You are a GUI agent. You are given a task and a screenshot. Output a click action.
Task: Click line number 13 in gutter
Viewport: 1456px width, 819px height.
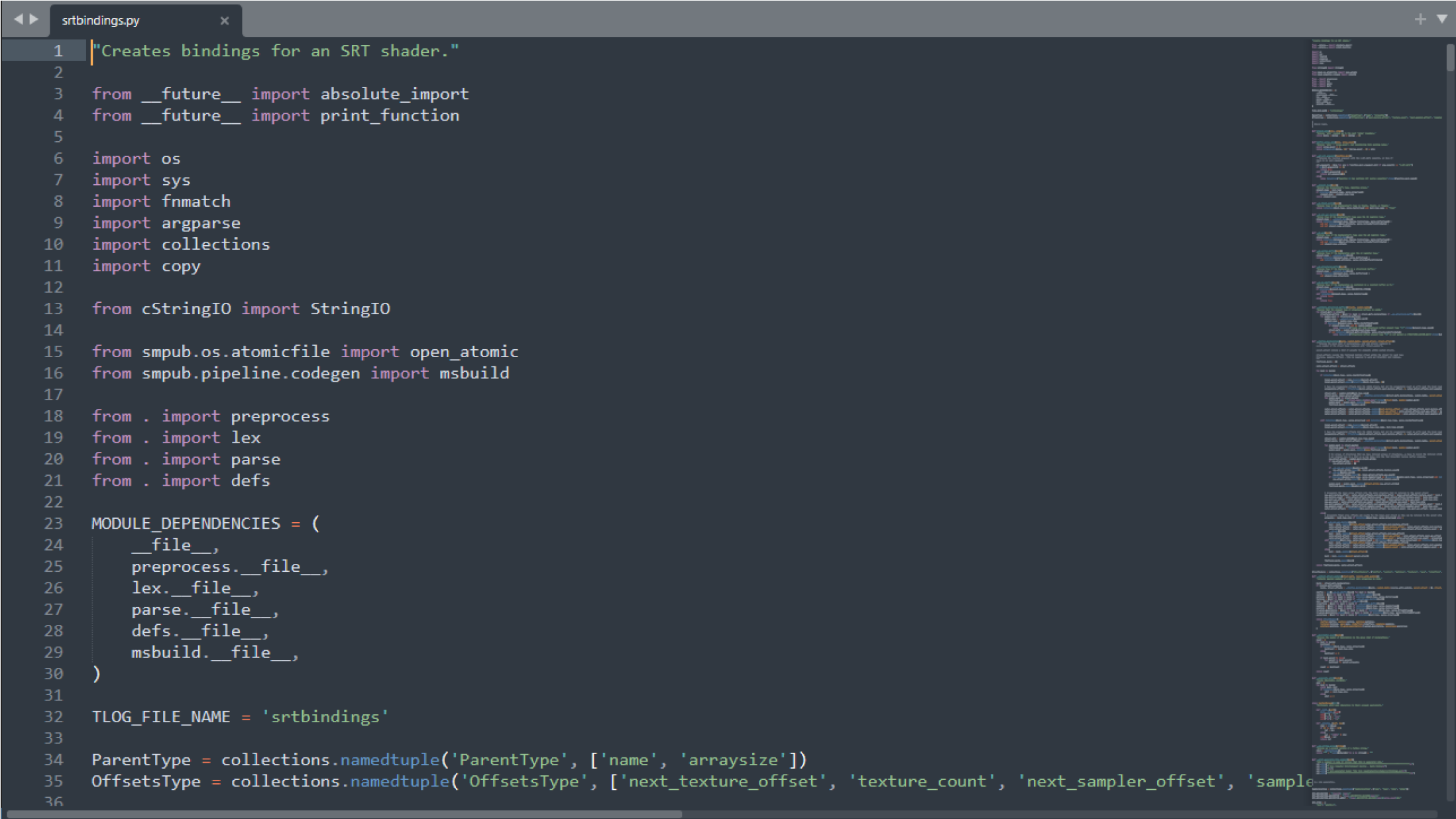pyautogui.click(x=54, y=309)
